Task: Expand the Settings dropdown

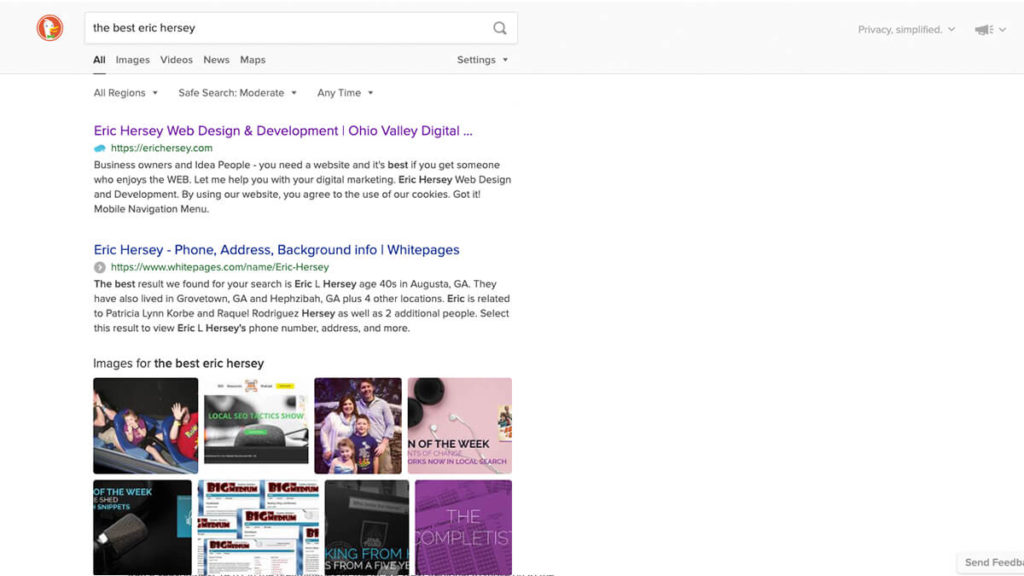Action: [x=482, y=60]
